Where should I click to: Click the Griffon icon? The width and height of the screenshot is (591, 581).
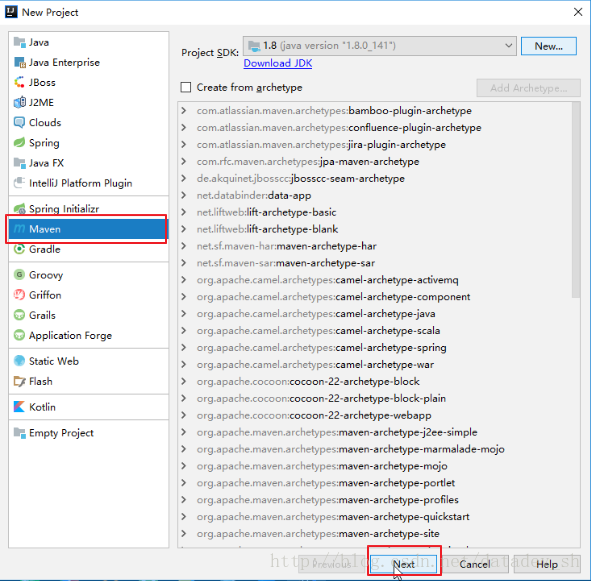tap(19, 294)
